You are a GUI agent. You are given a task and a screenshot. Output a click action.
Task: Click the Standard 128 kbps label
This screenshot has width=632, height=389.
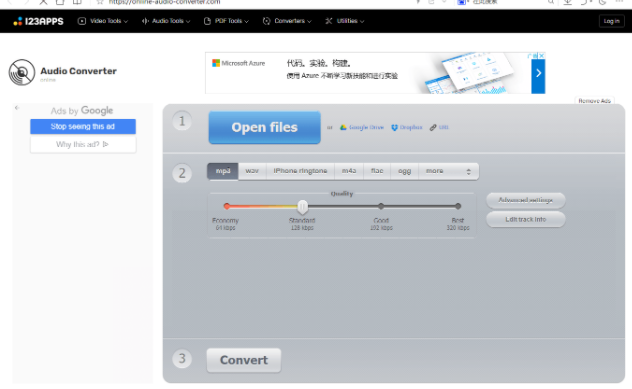(x=302, y=224)
